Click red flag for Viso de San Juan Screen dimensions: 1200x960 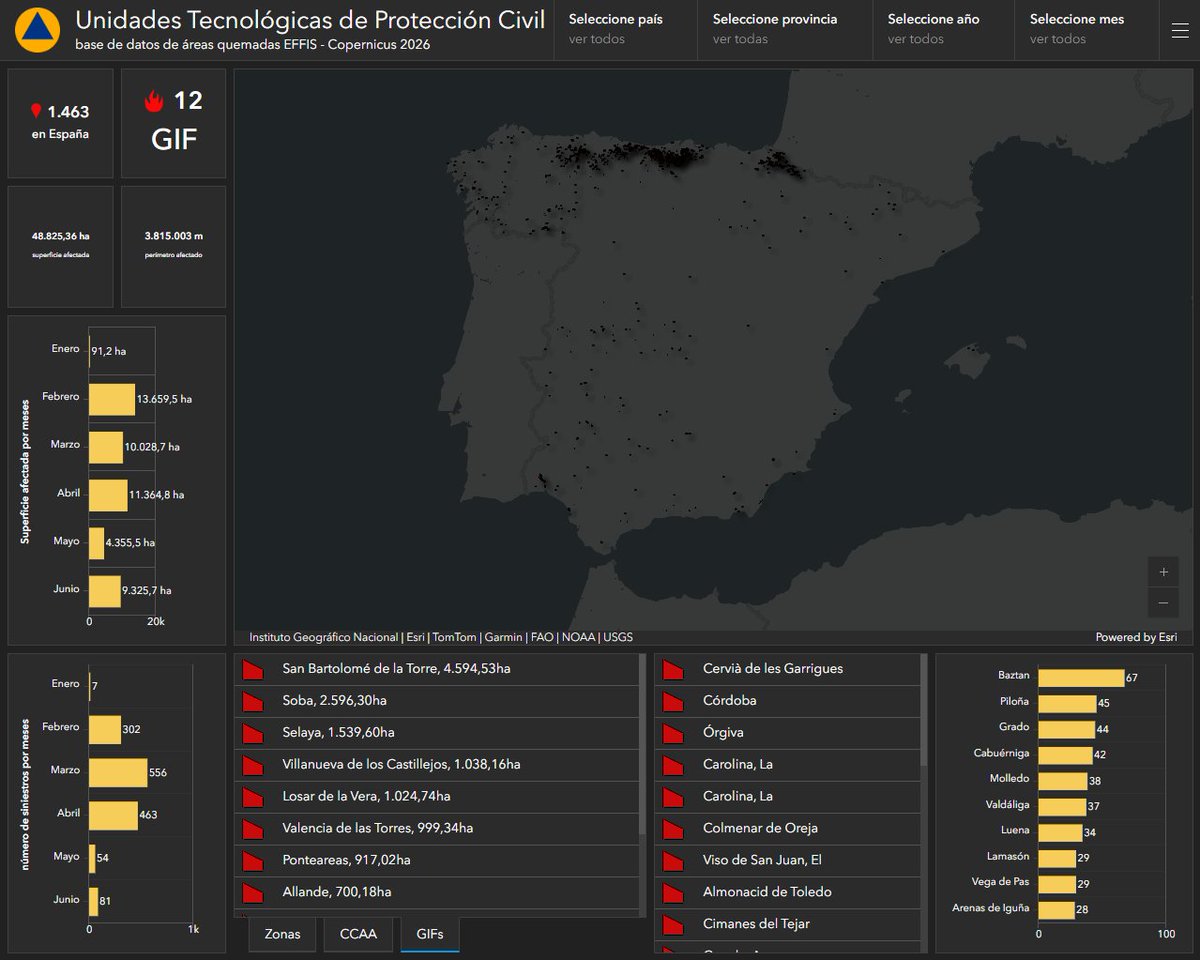click(x=673, y=860)
